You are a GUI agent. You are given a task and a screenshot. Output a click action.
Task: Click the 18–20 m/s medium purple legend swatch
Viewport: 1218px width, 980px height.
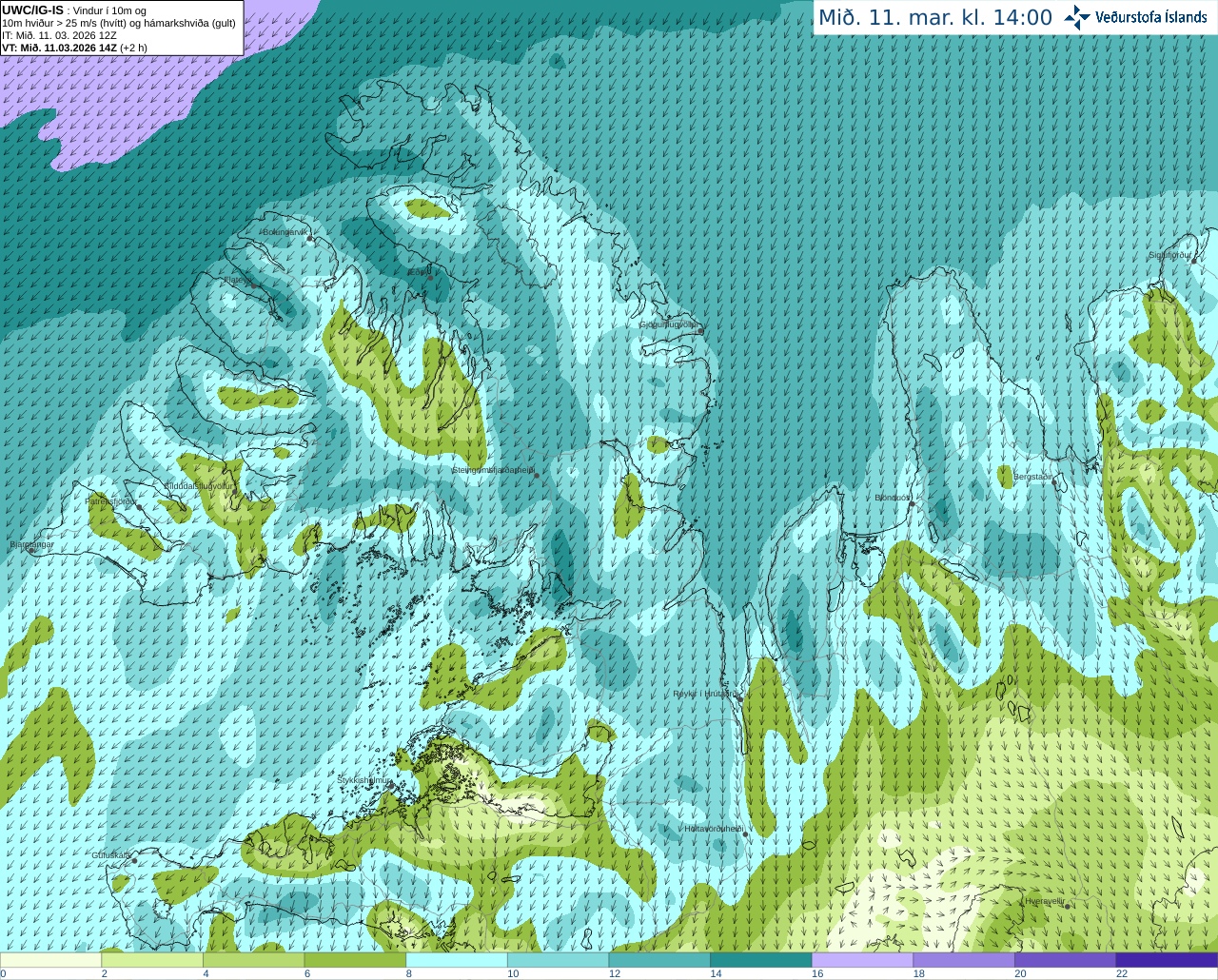[964, 960]
